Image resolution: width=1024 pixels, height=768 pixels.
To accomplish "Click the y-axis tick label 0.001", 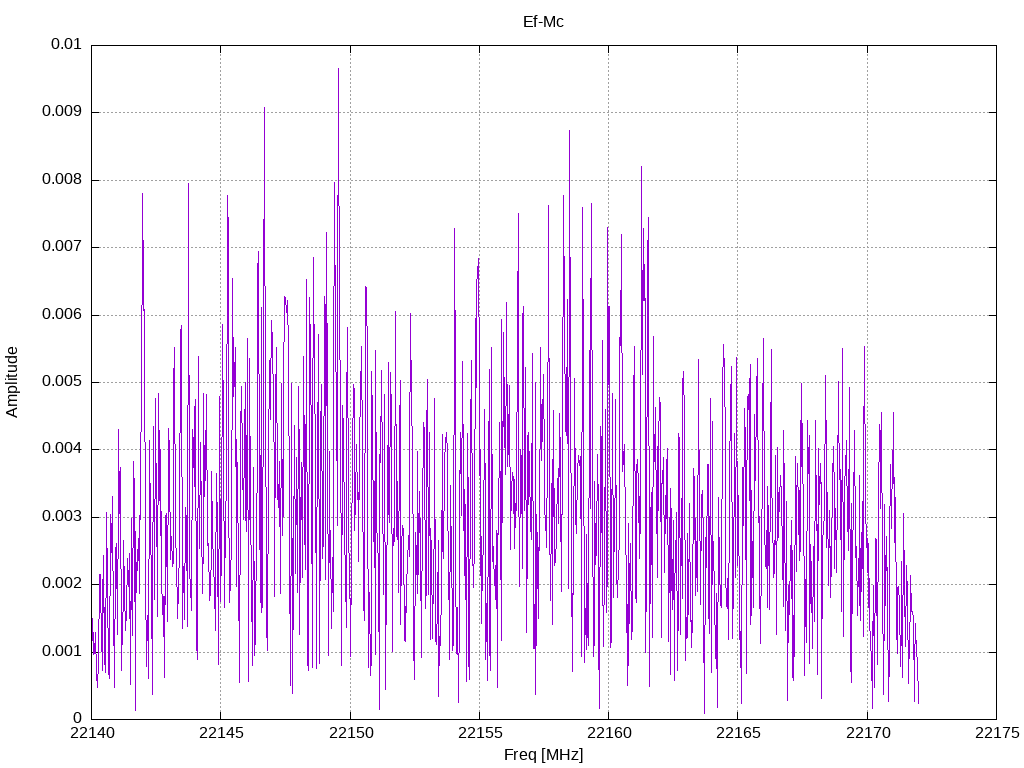I will pyautogui.click(x=62, y=651).
